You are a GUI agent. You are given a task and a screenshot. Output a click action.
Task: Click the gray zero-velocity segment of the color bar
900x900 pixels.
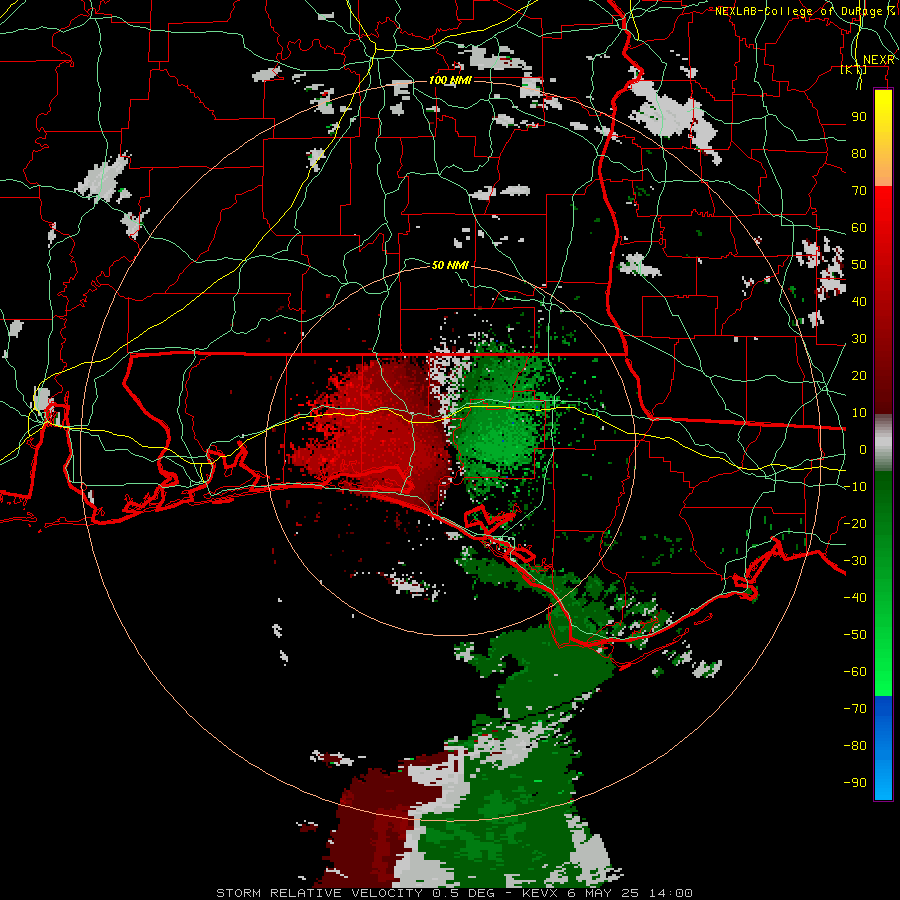[883, 443]
